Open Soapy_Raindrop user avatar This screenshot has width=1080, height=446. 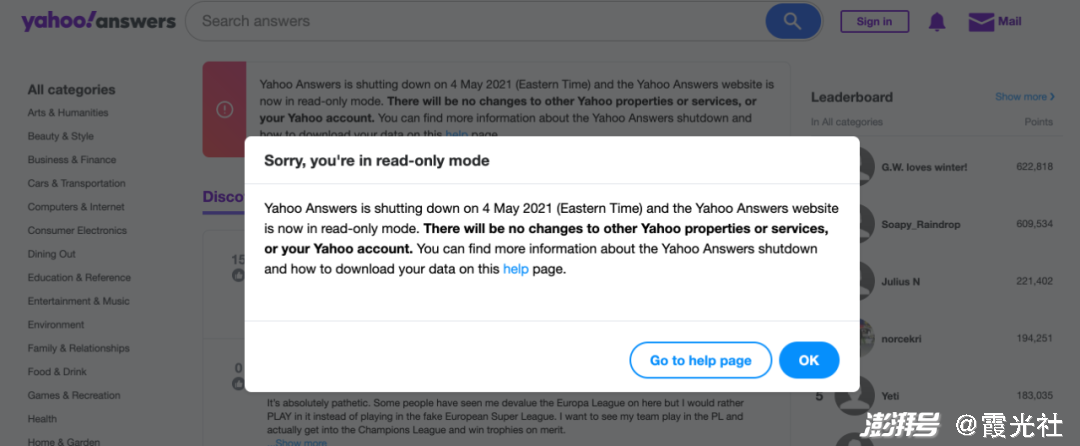pos(866,225)
